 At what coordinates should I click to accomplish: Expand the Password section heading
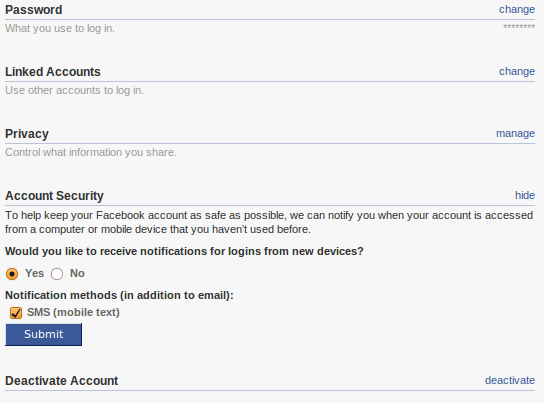[x=34, y=10]
